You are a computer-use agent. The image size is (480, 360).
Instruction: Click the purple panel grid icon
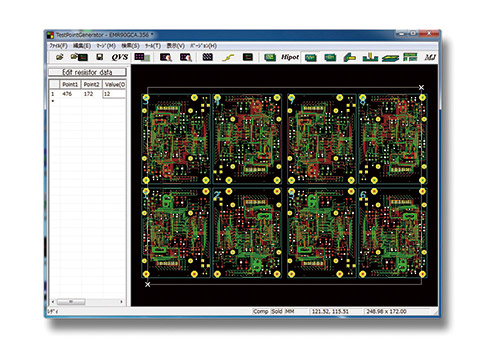[x=142, y=57]
